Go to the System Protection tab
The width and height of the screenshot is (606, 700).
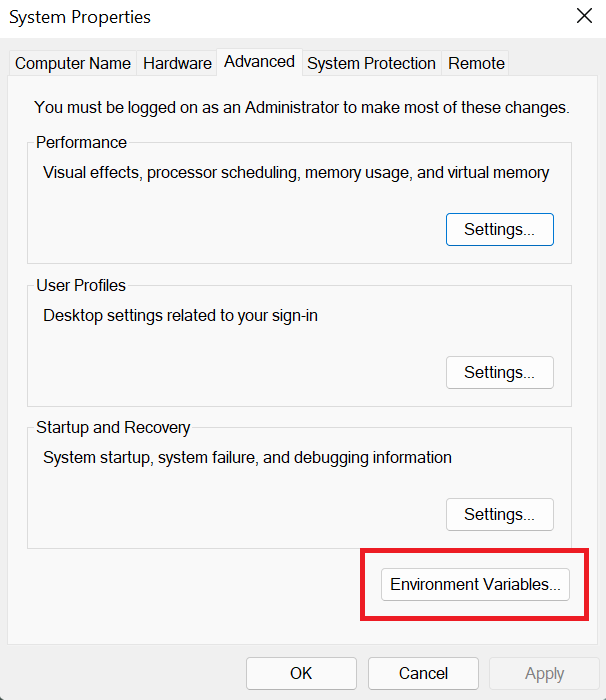tap(372, 63)
